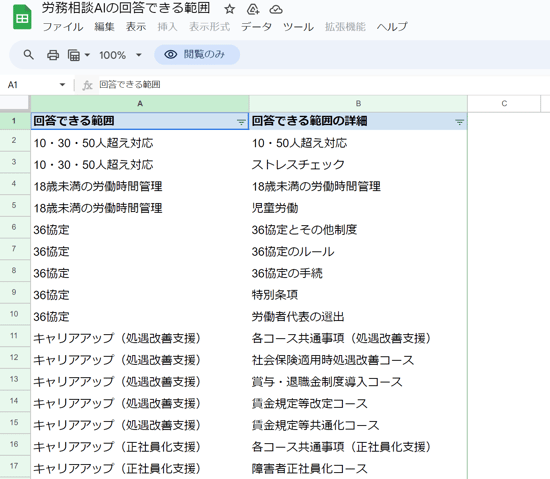Screen dimensions: 550x479
Task: Click the cell containing ストレスチェック
Action: pos(358,164)
